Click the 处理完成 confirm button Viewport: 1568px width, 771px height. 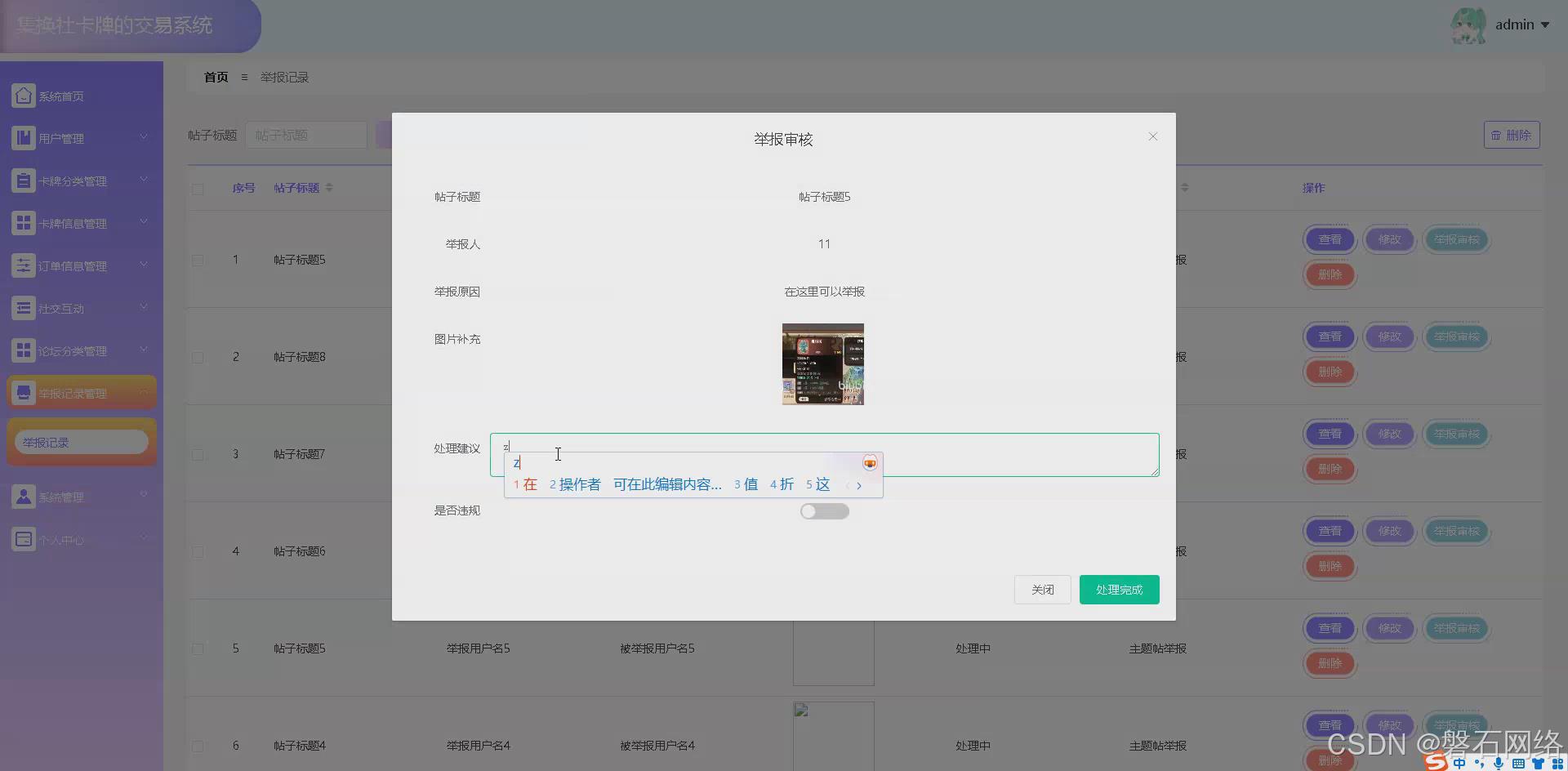click(x=1119, y=589)
